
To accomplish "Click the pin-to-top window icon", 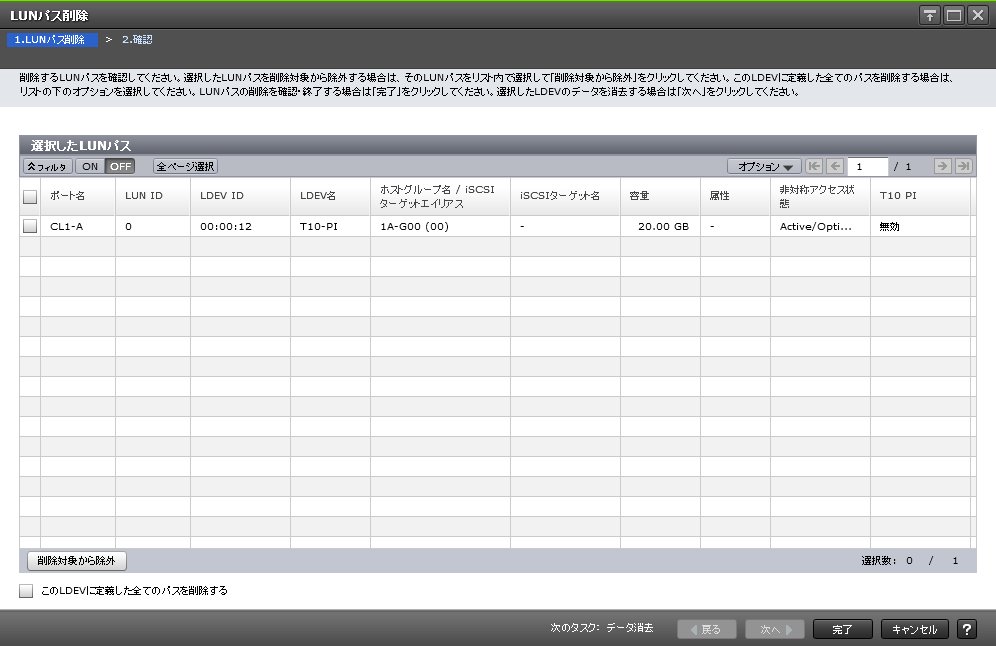I will 930,15.
